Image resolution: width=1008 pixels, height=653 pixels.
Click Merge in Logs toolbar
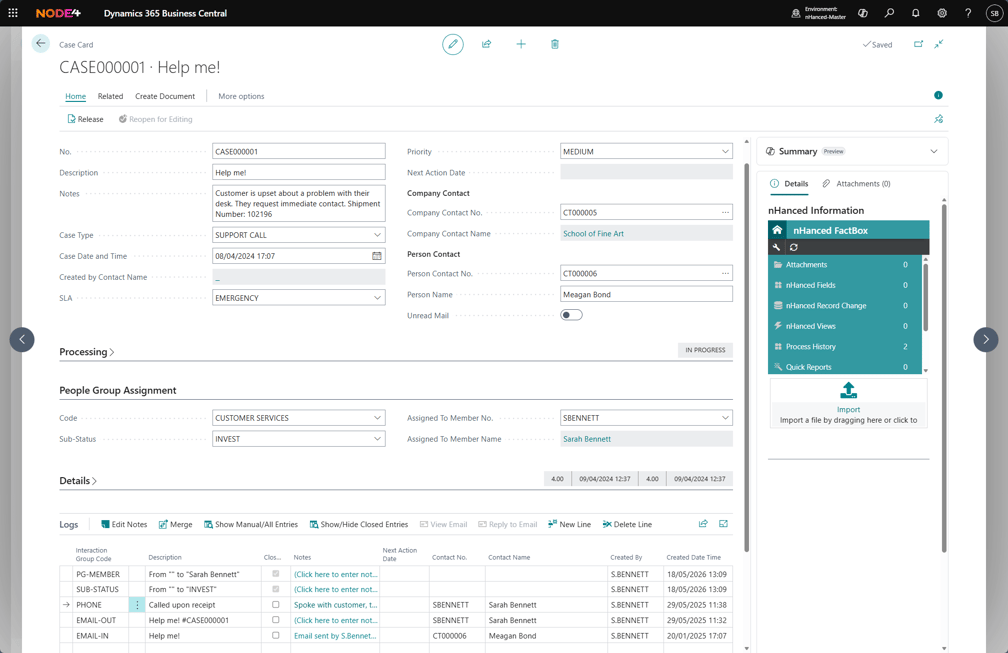[x=176, y=524]
